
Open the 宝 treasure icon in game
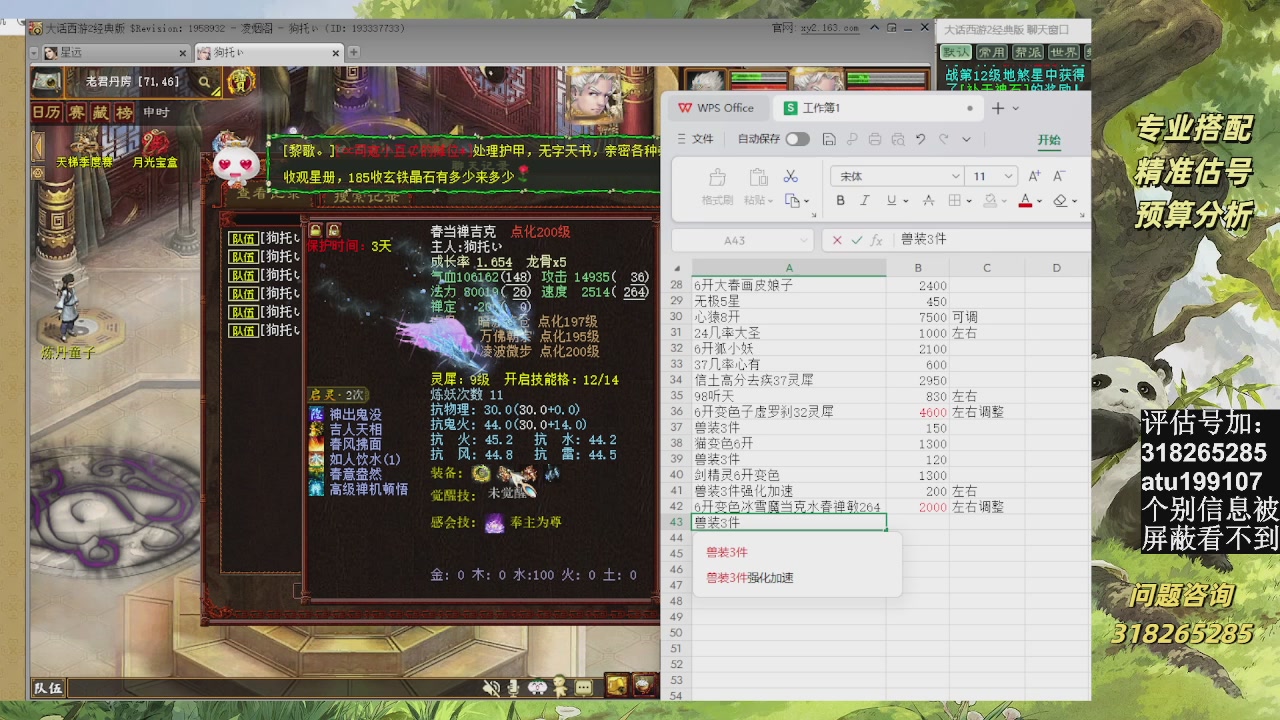pyautogui.click(x=241, y=82)
